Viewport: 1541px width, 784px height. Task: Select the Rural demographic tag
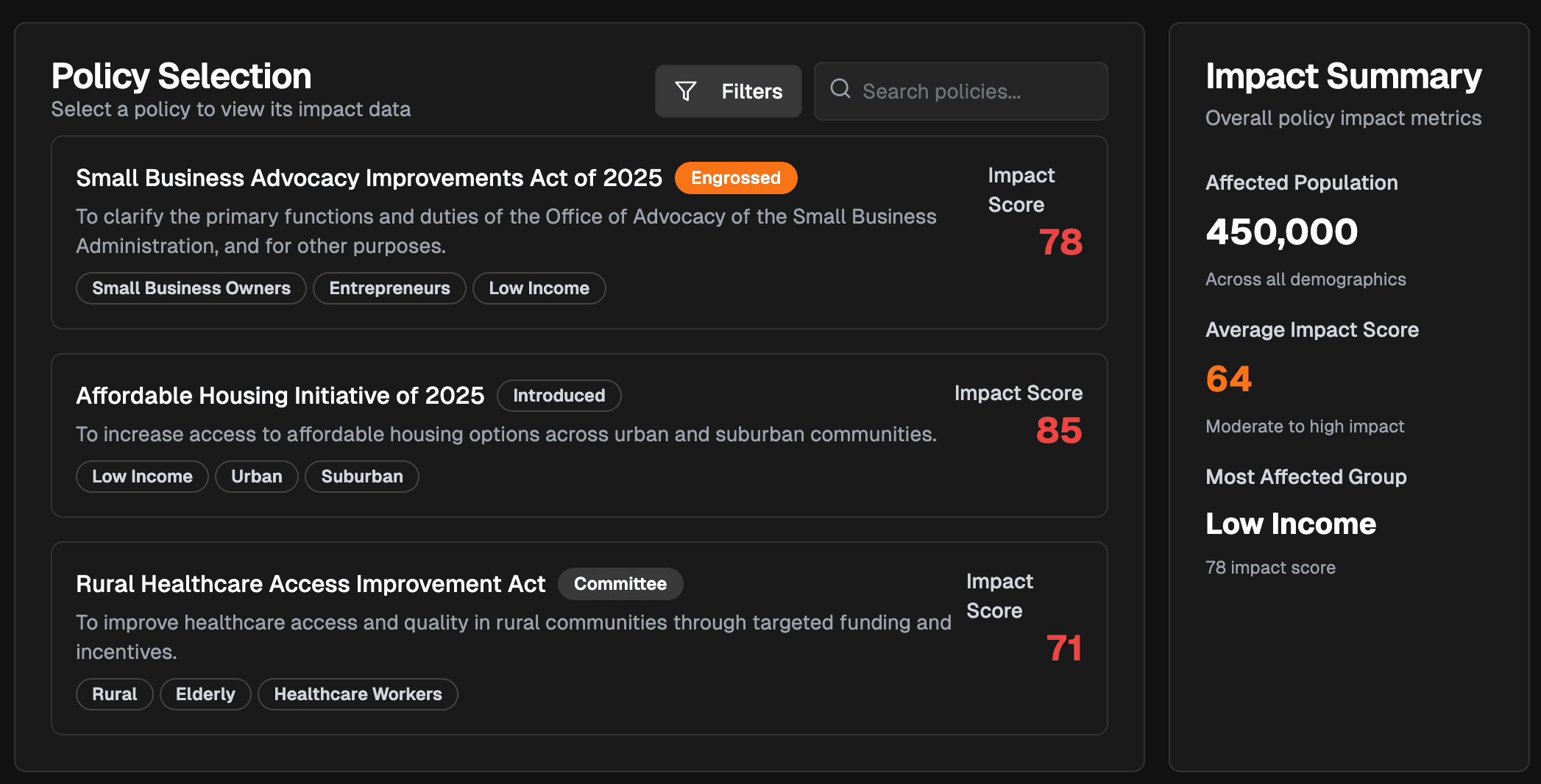(114, 694)
